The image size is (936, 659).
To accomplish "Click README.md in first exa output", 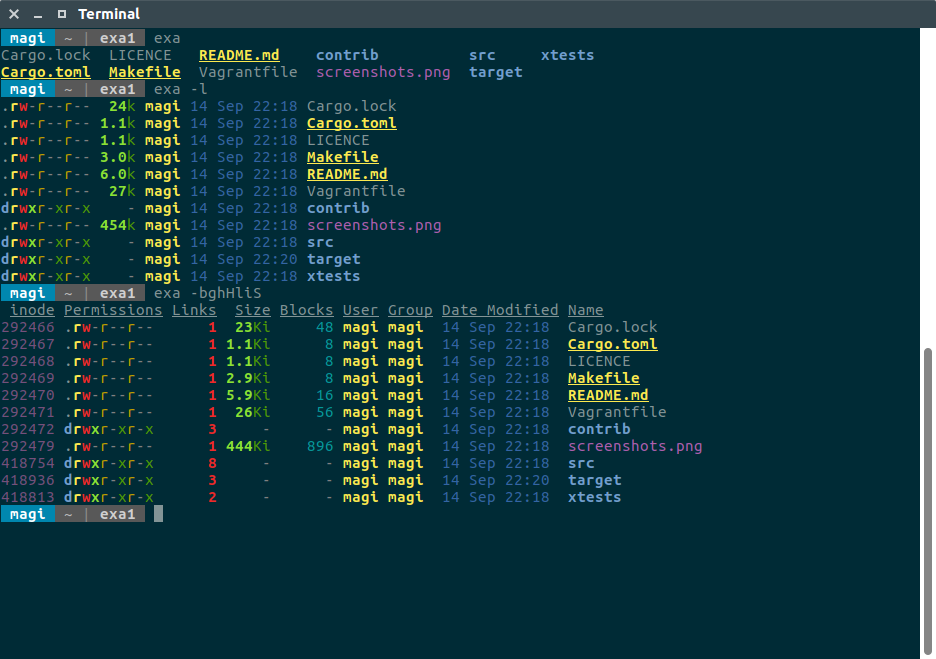I will point(239,55).
